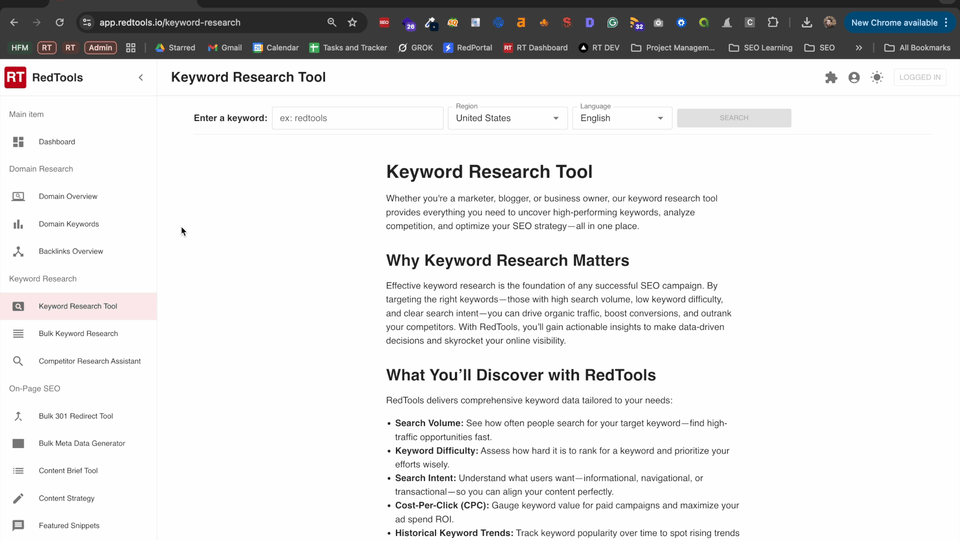Click the Bulk Keyword Research lines icon

[x=18, y=334]
